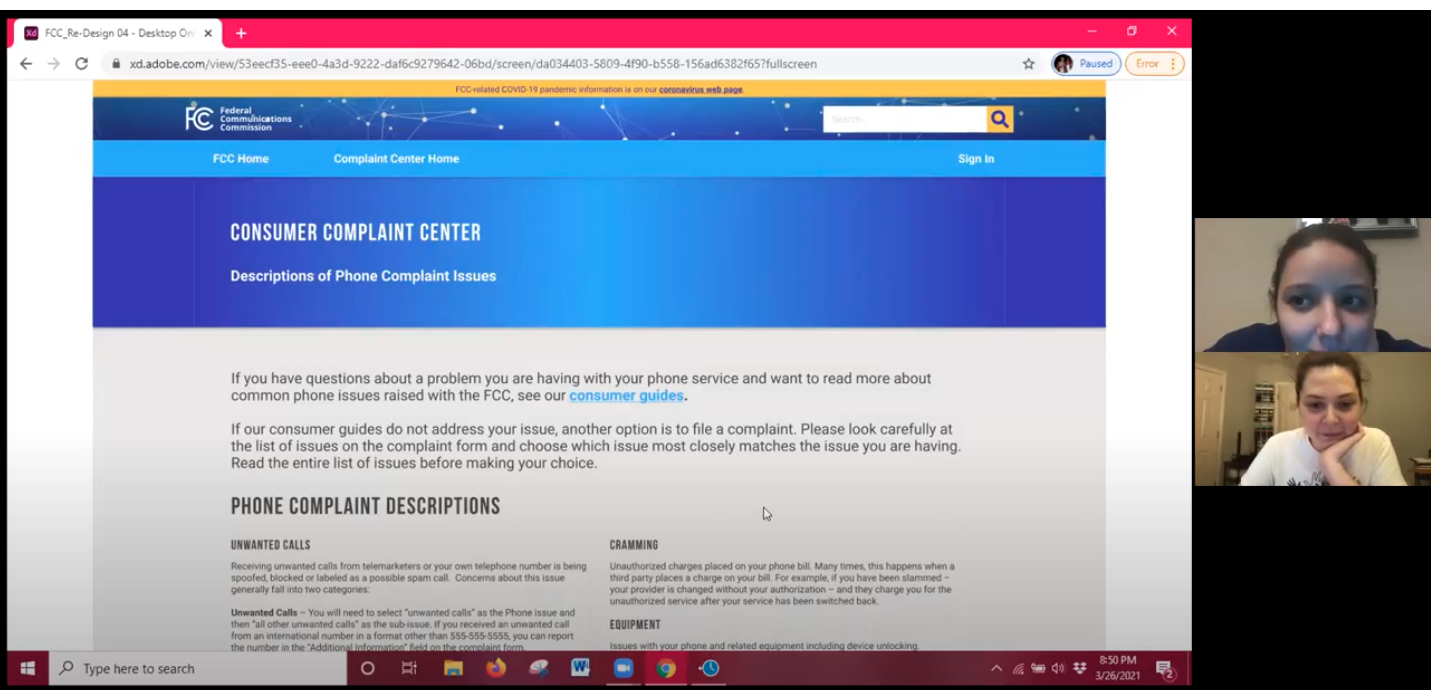Bookmark this page with the star icon
The height and width of the screenshot is (700, 1431).
click(1028, 64)
